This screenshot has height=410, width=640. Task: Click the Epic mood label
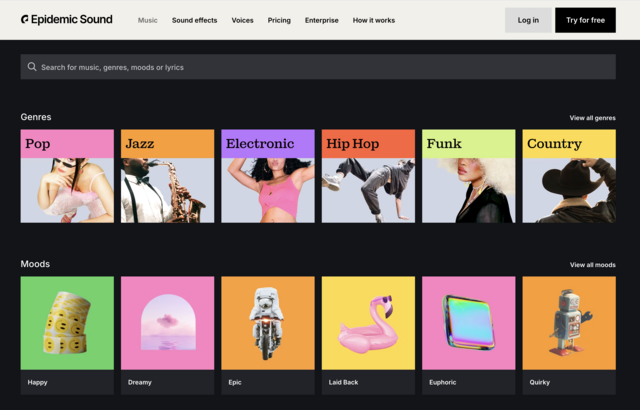[x=235, y=382]
